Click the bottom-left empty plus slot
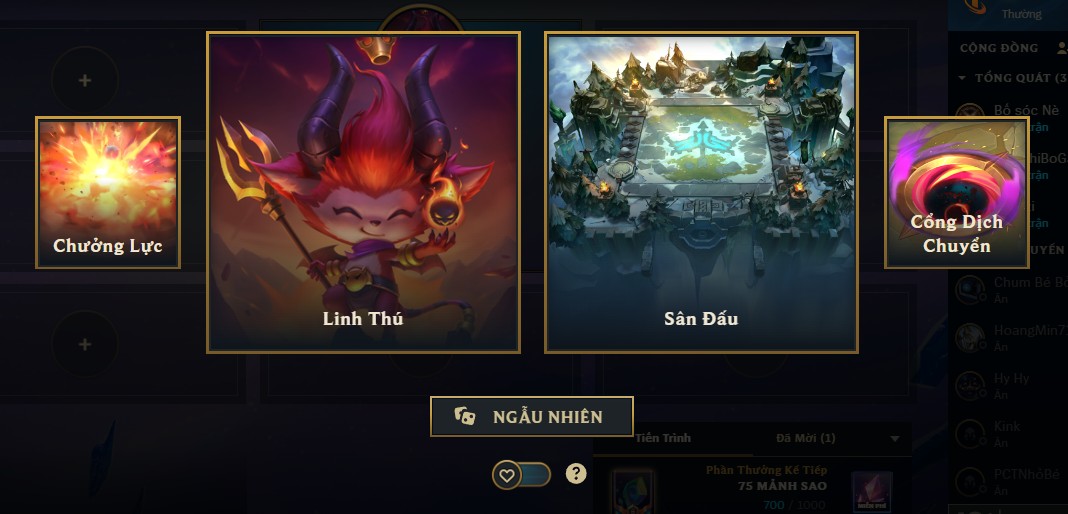 click(x=84, y=344)
